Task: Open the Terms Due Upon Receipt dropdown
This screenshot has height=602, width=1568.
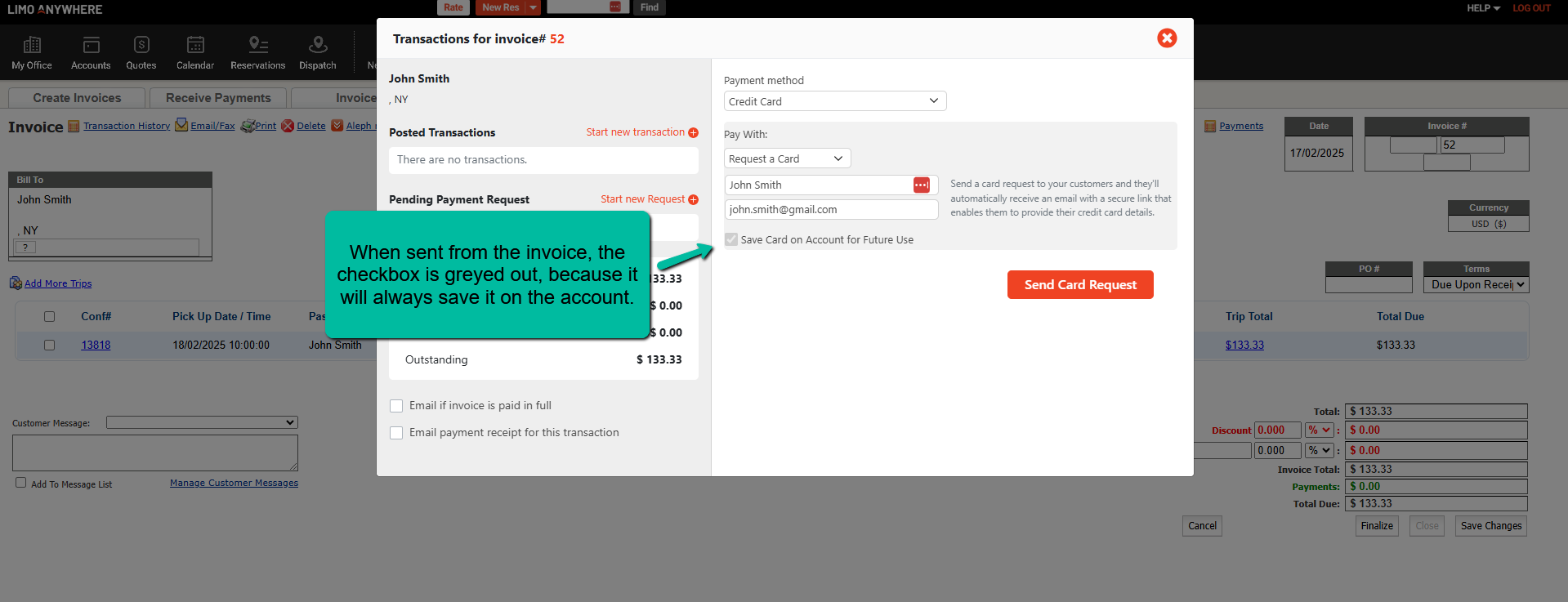Action: (x=1476, y=284)
